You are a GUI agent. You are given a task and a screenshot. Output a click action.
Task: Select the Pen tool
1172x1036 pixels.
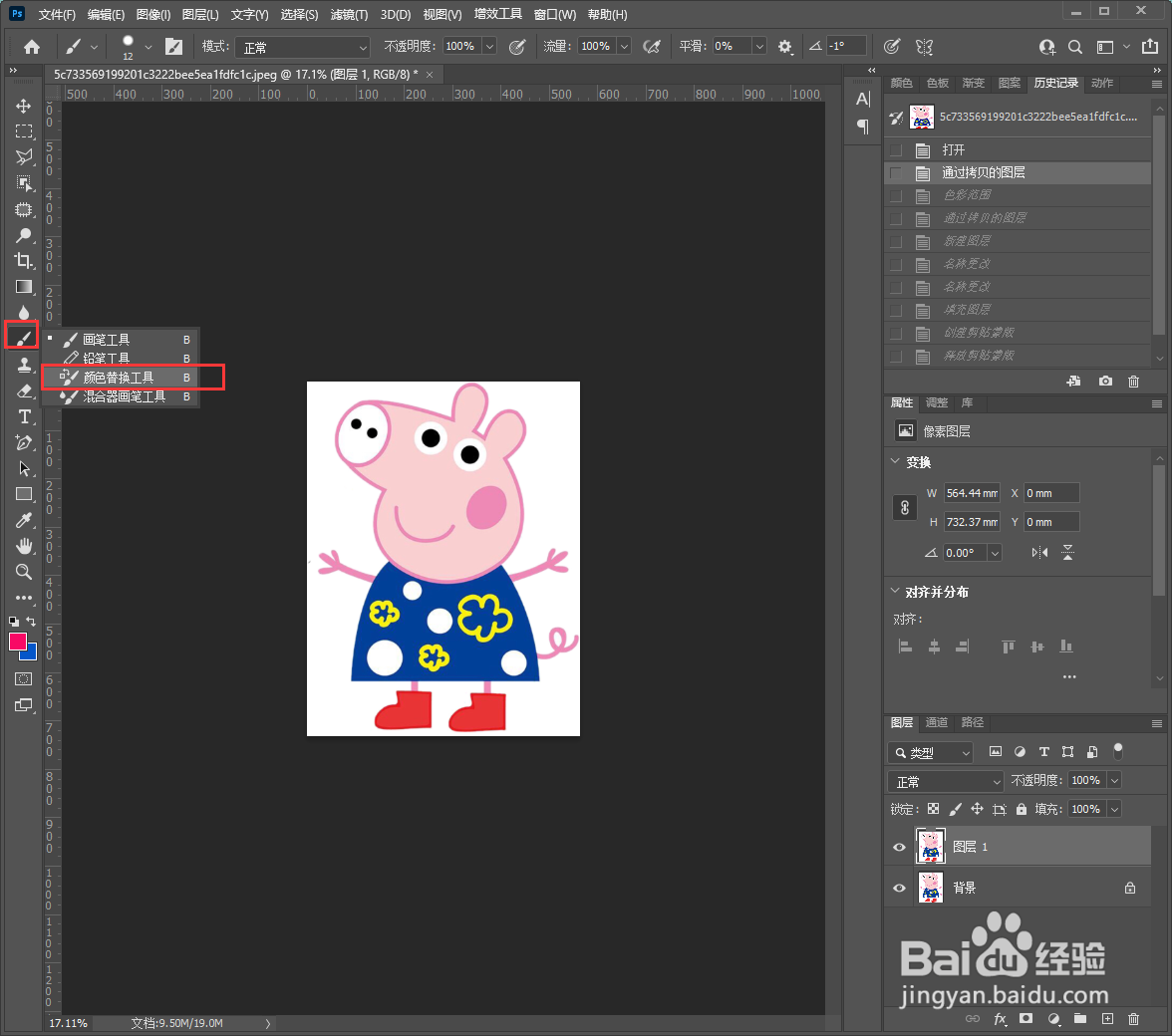point(24,442)
